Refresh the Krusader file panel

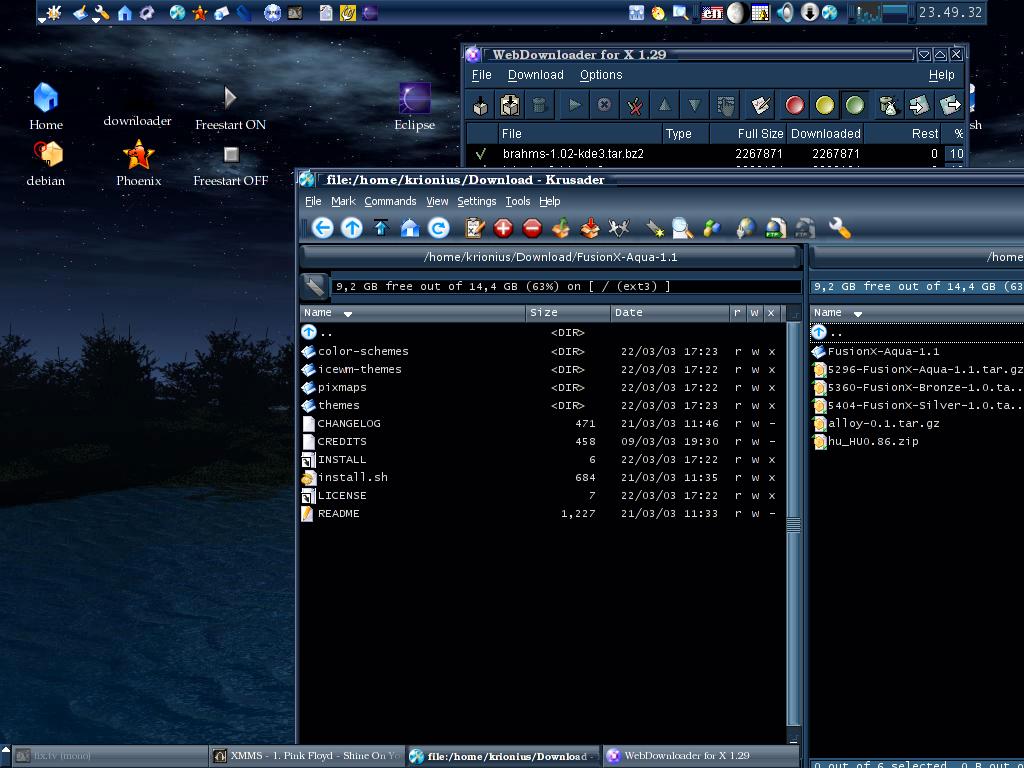(438, 228)
